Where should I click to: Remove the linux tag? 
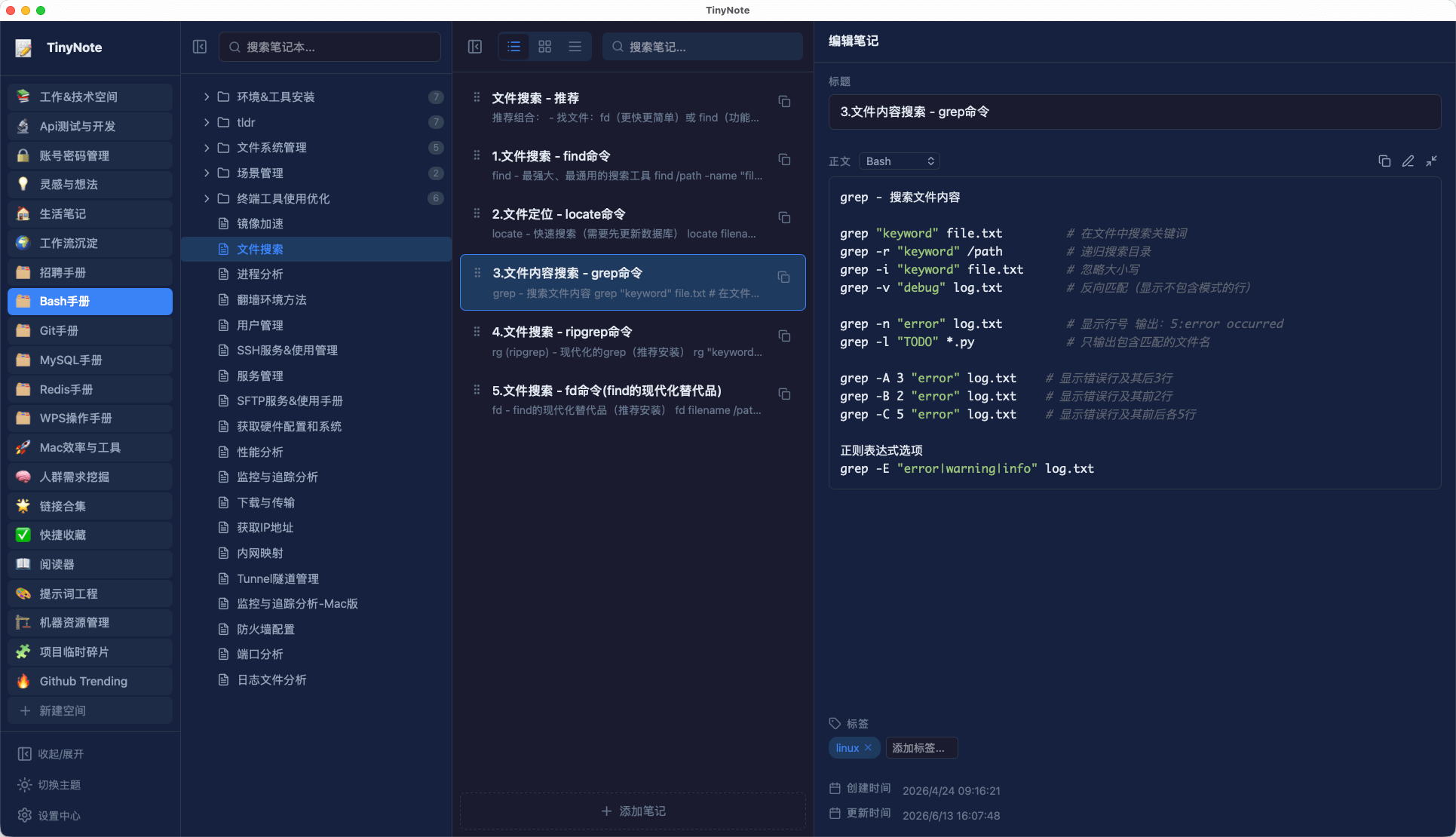point(868,747)
